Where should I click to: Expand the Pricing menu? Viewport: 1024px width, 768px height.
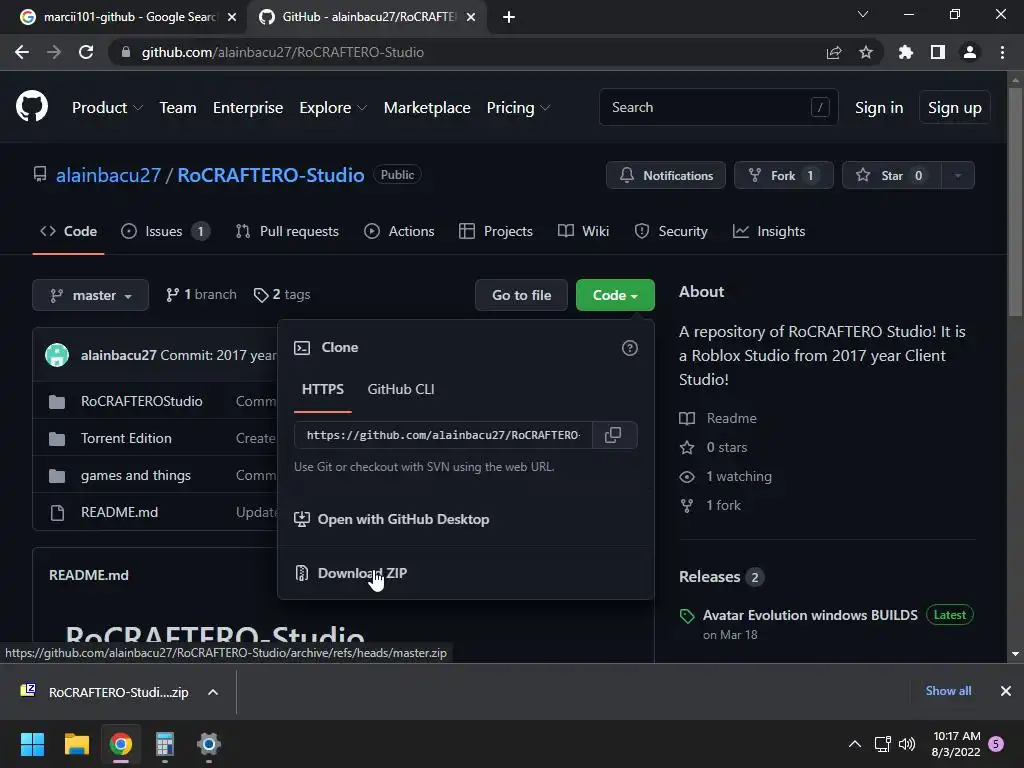(x=519, y=108)
